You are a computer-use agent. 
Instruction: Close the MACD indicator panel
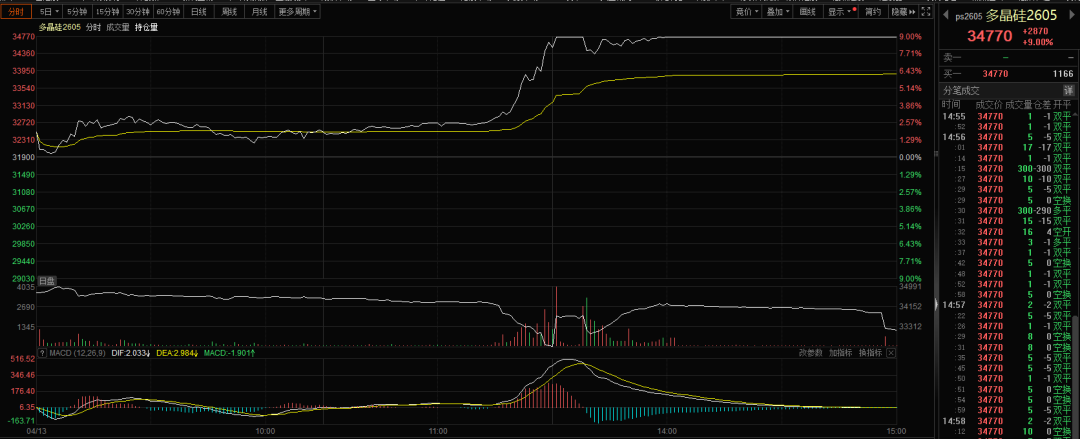(x=891, y=352)
